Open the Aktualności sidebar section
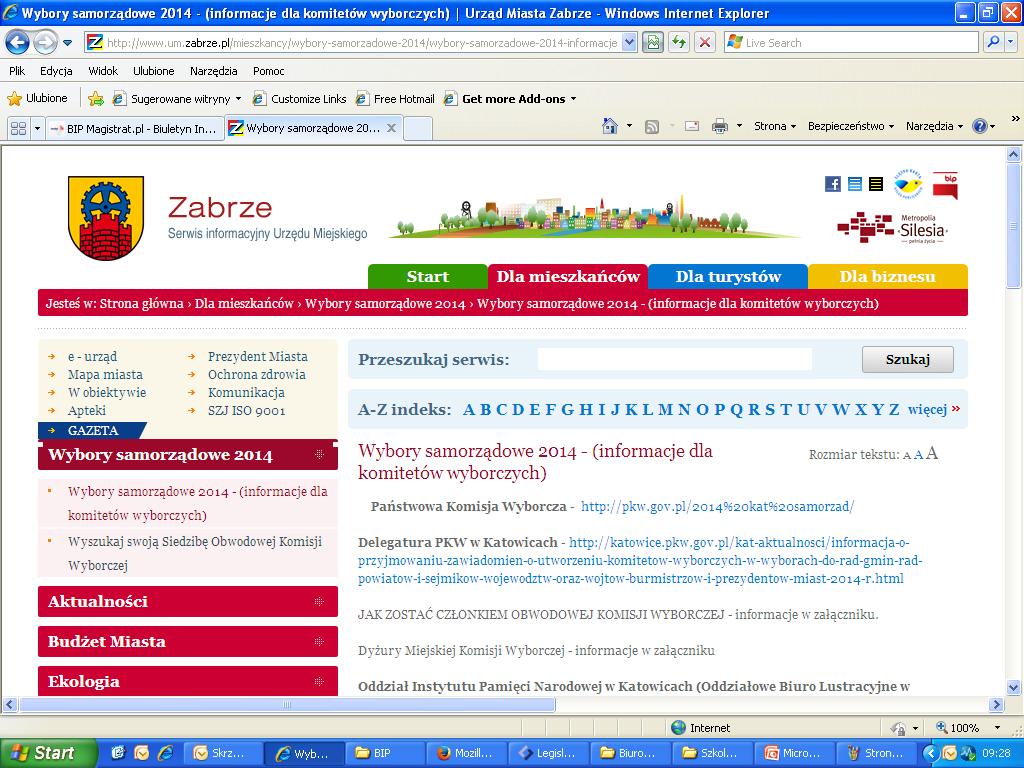Screen dimensions: 1024x768 pos(188,601)
